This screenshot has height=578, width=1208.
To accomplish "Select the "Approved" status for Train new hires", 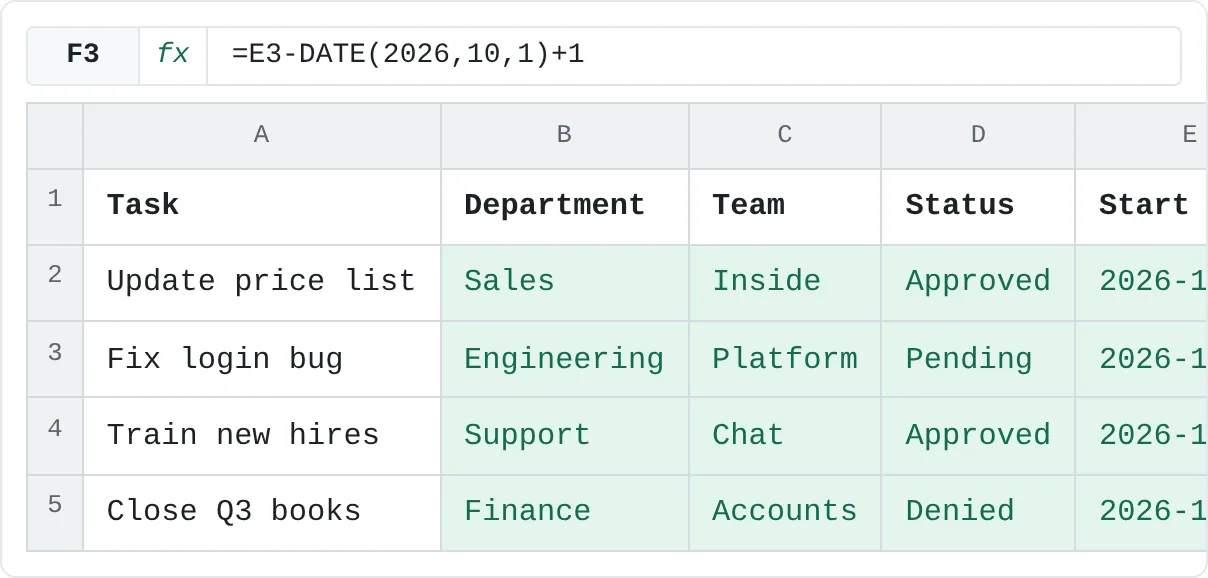I will [x=978, y=435].
